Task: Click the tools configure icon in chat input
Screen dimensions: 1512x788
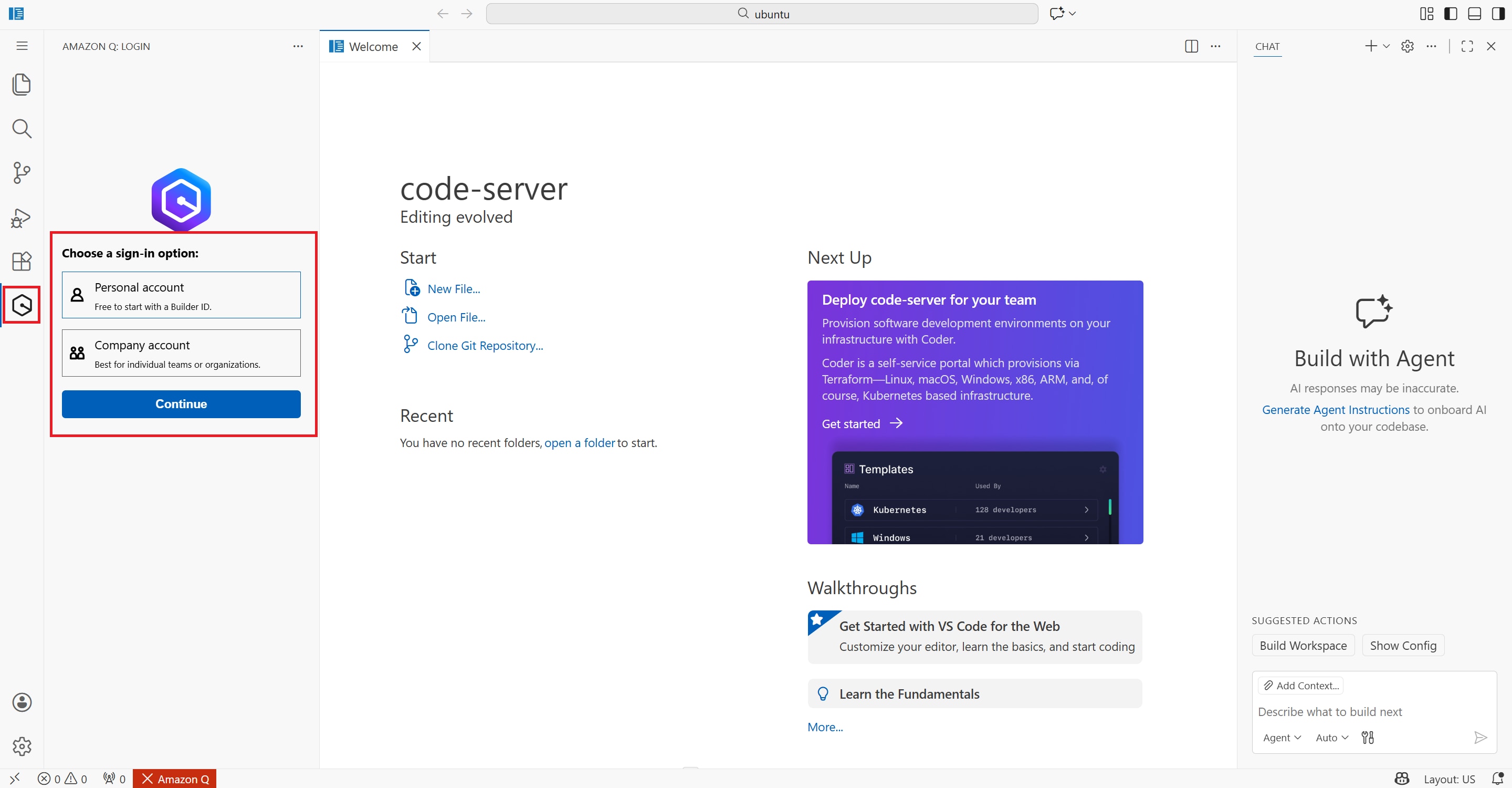Action: pos(1368,738)
